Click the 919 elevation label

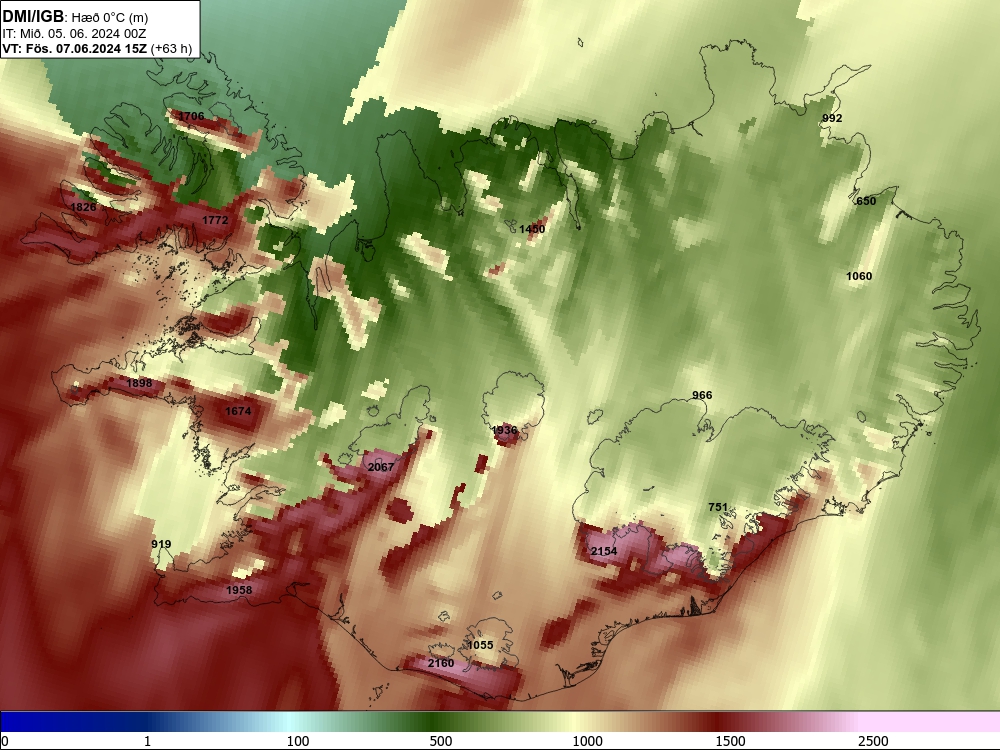point(161,544)
